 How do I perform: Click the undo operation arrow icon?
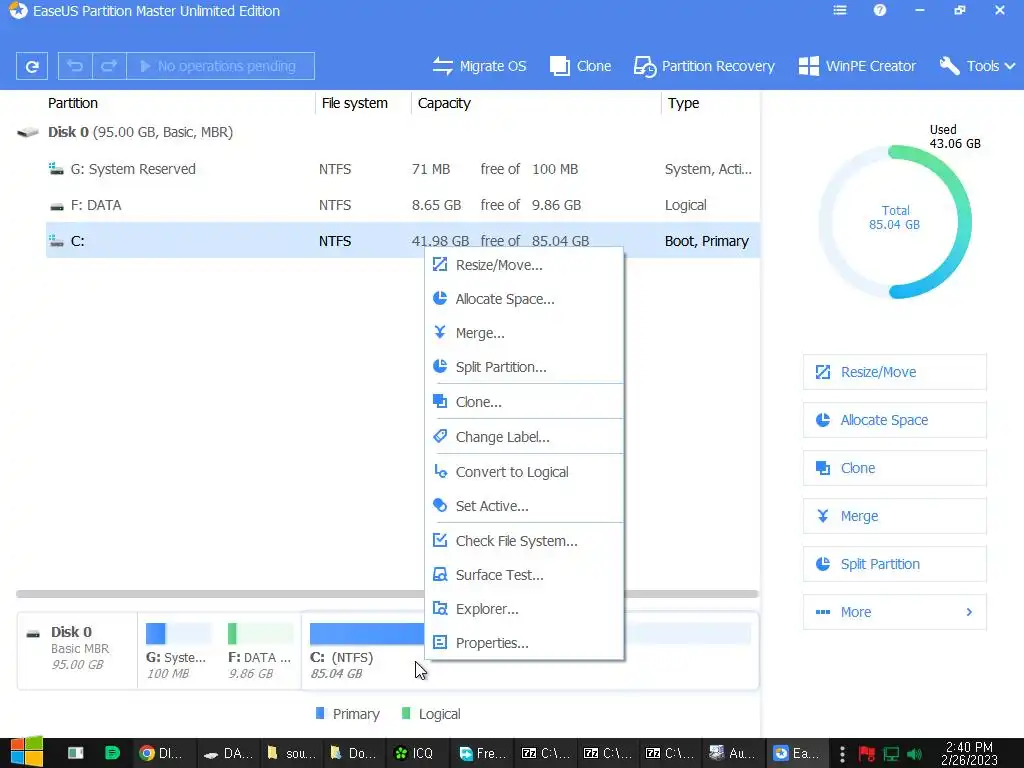click(75, 66)
